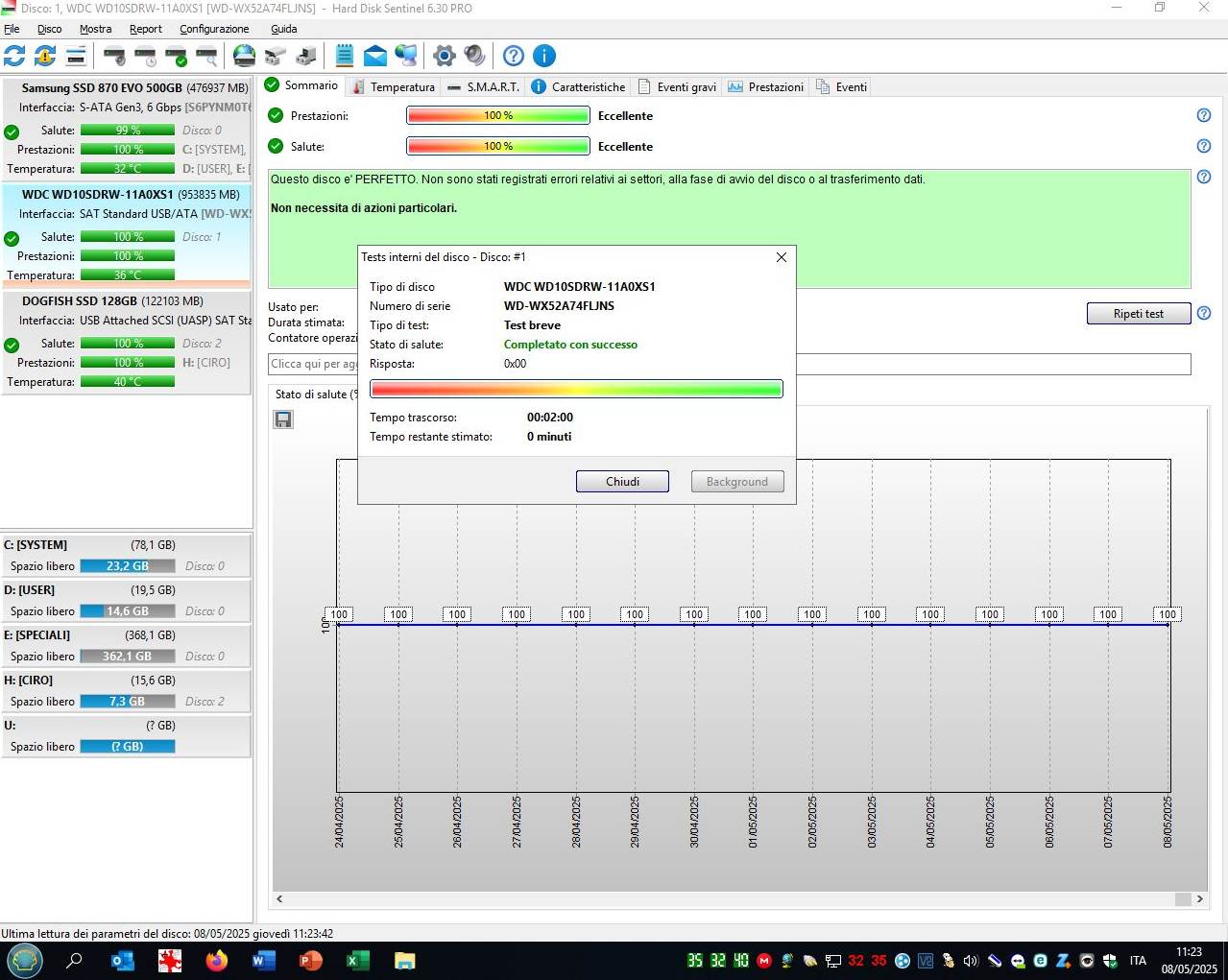This screenshot has height=980, width=1228.
Task: Click the blue info toolbar icon
Action: [x=544, y=56]
